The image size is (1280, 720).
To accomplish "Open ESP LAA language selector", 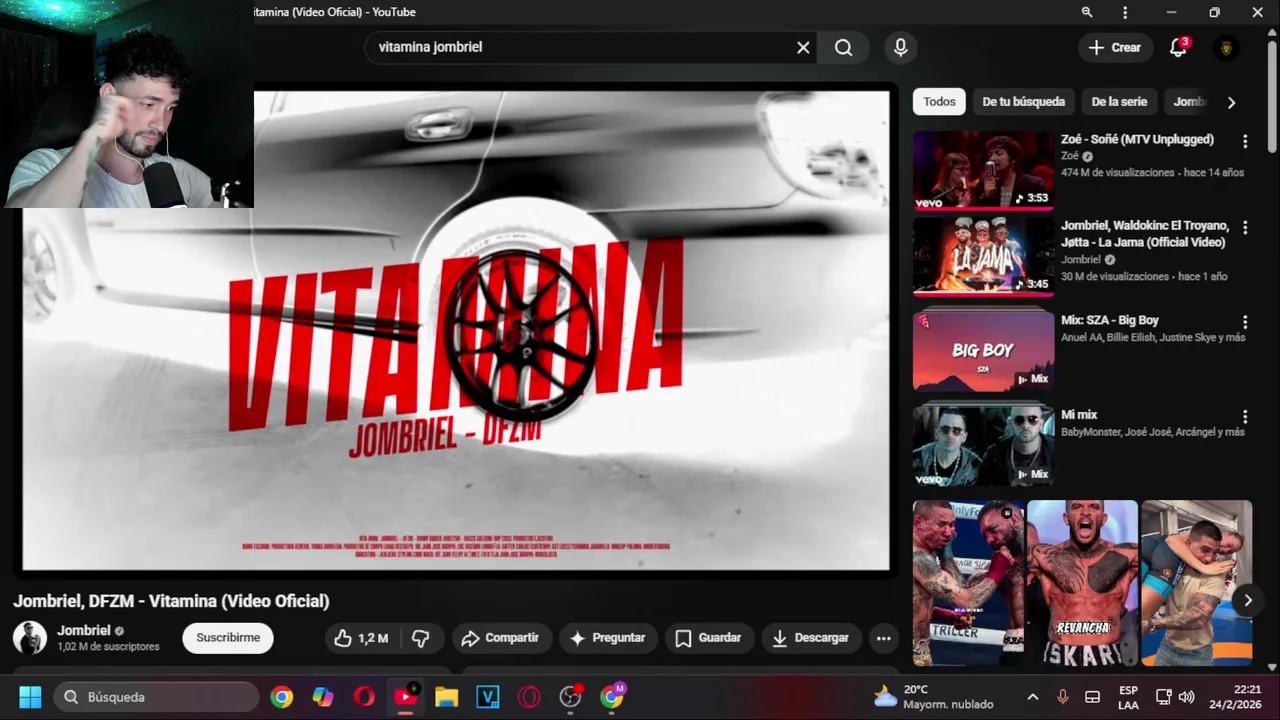I will point(1128,697).
